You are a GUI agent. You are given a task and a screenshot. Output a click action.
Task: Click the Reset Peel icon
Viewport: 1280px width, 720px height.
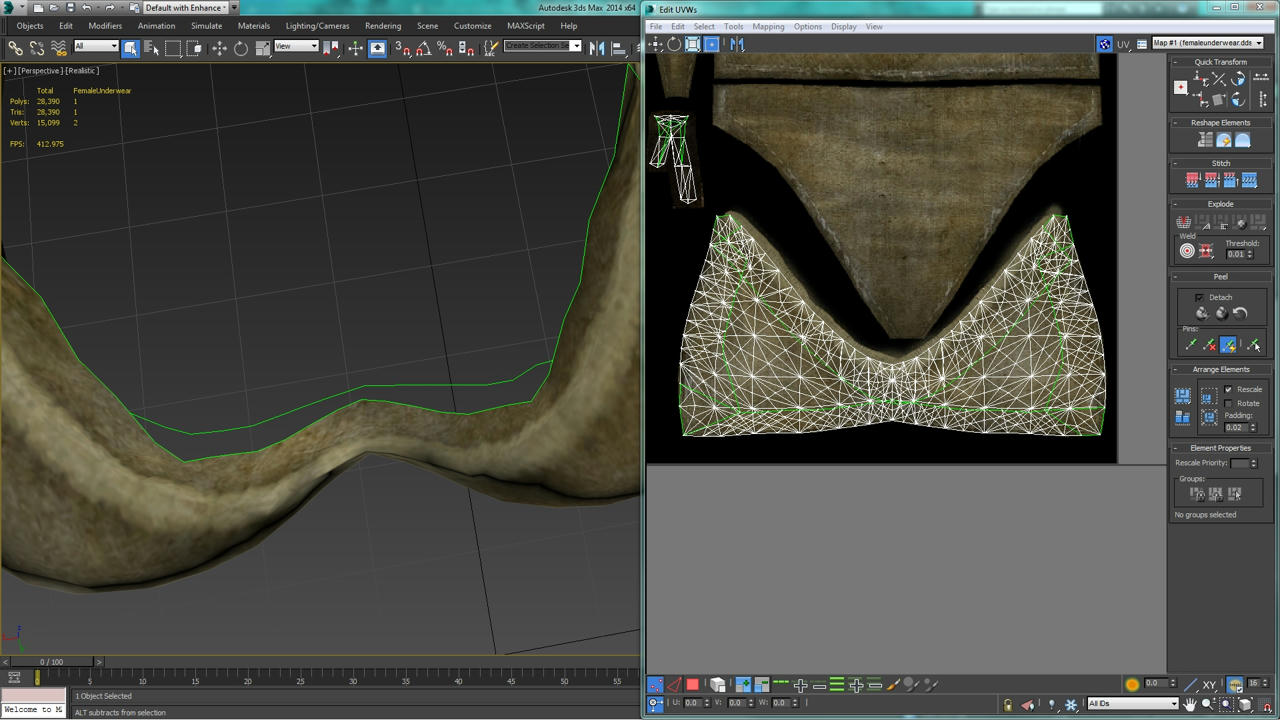point(1240,313)
